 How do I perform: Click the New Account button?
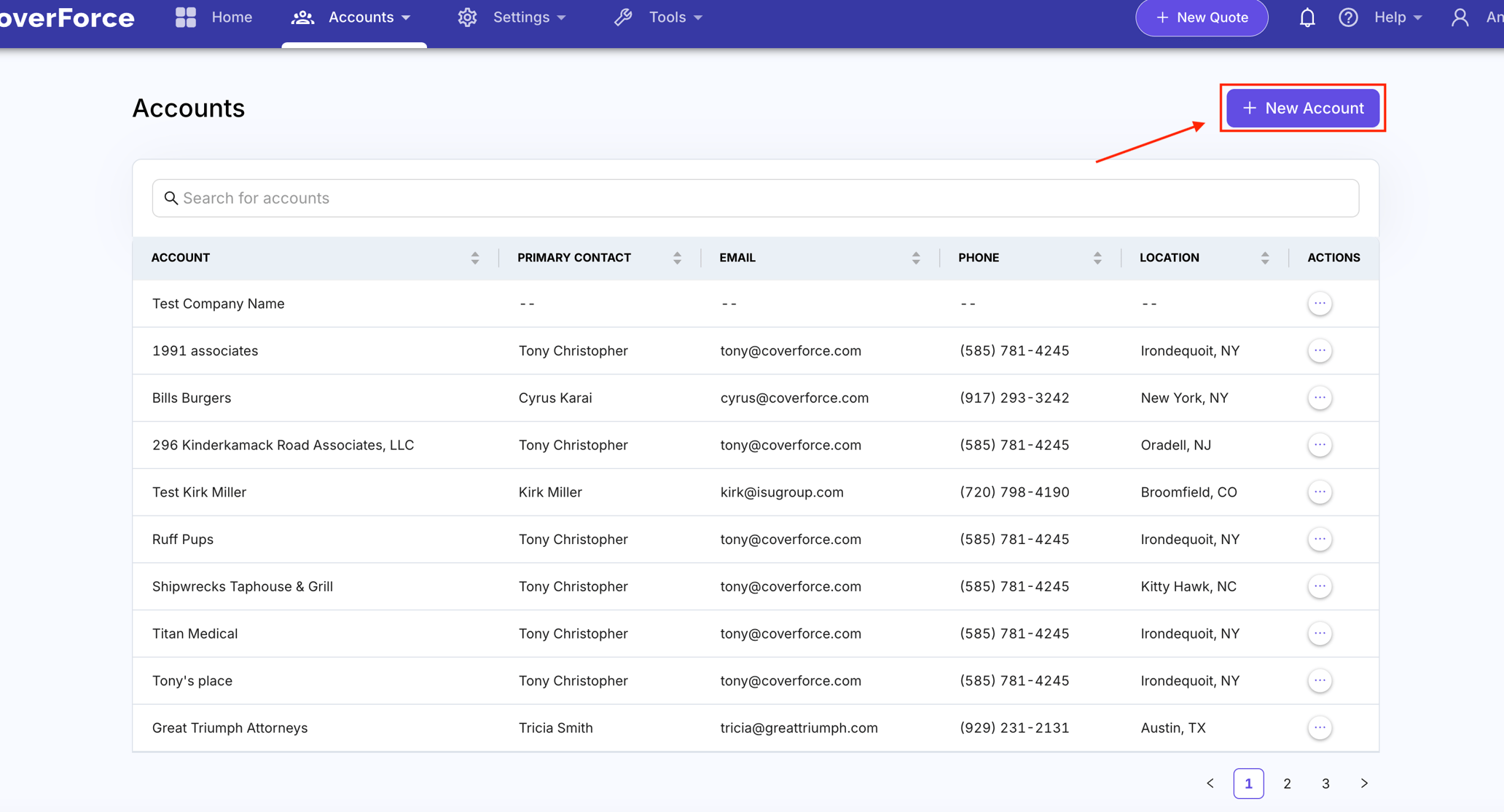coord(1303,108)
